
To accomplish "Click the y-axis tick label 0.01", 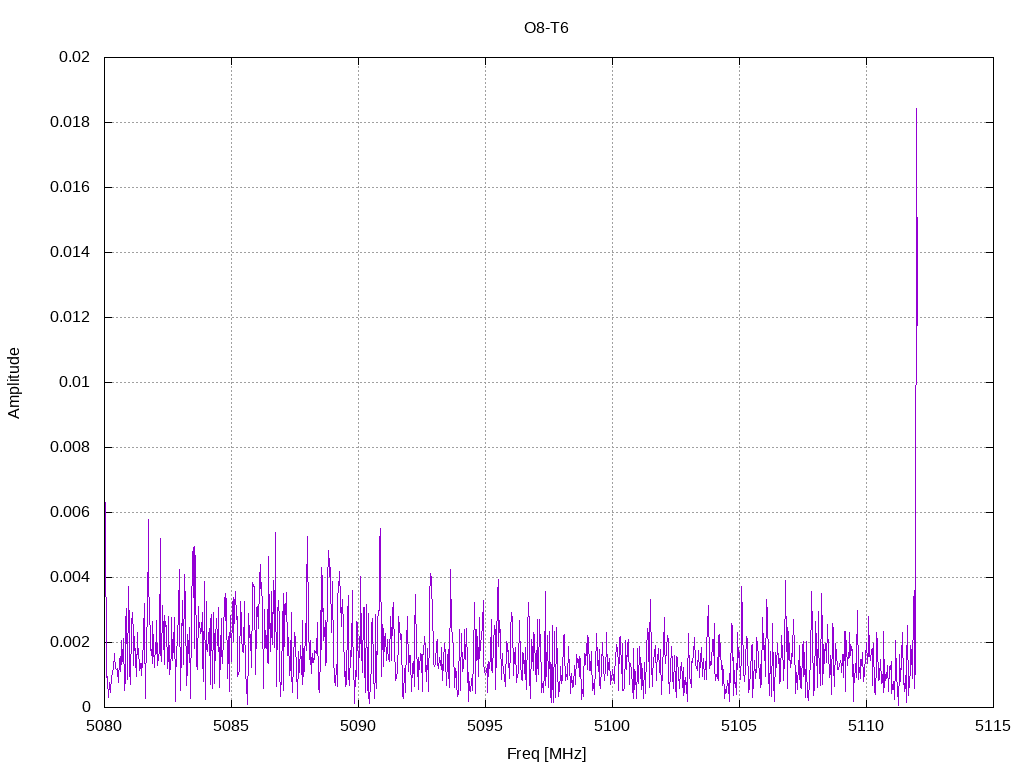I will point(74,382).
